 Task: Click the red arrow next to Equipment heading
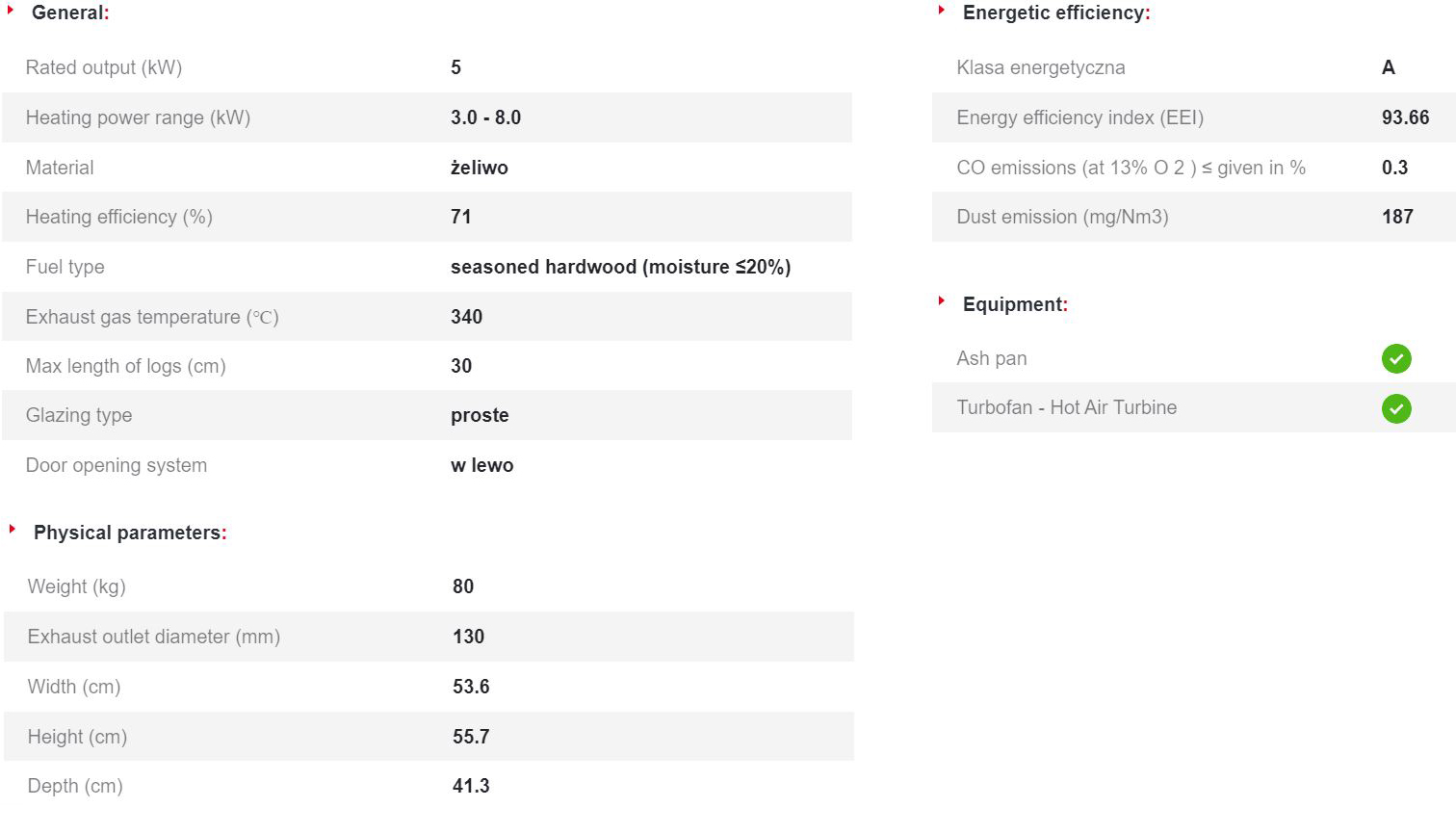click(942, 300)
